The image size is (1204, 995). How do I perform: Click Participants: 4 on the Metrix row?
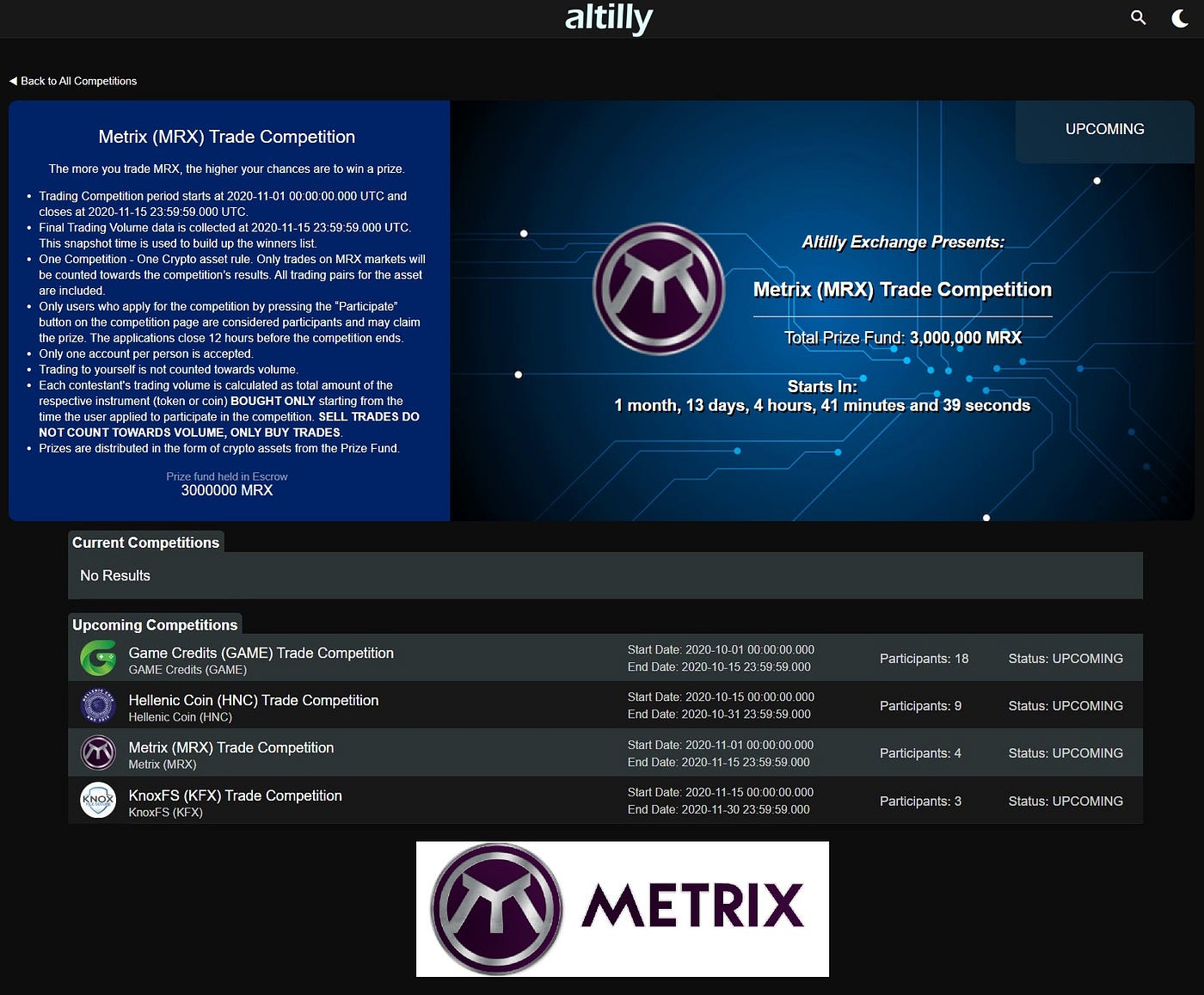coord(920,752)
